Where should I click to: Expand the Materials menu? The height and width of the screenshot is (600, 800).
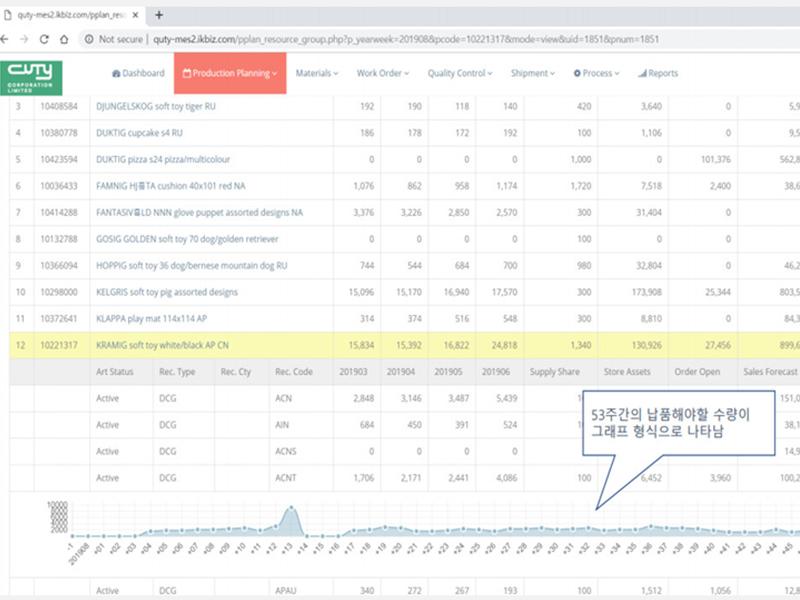[317, 73]
